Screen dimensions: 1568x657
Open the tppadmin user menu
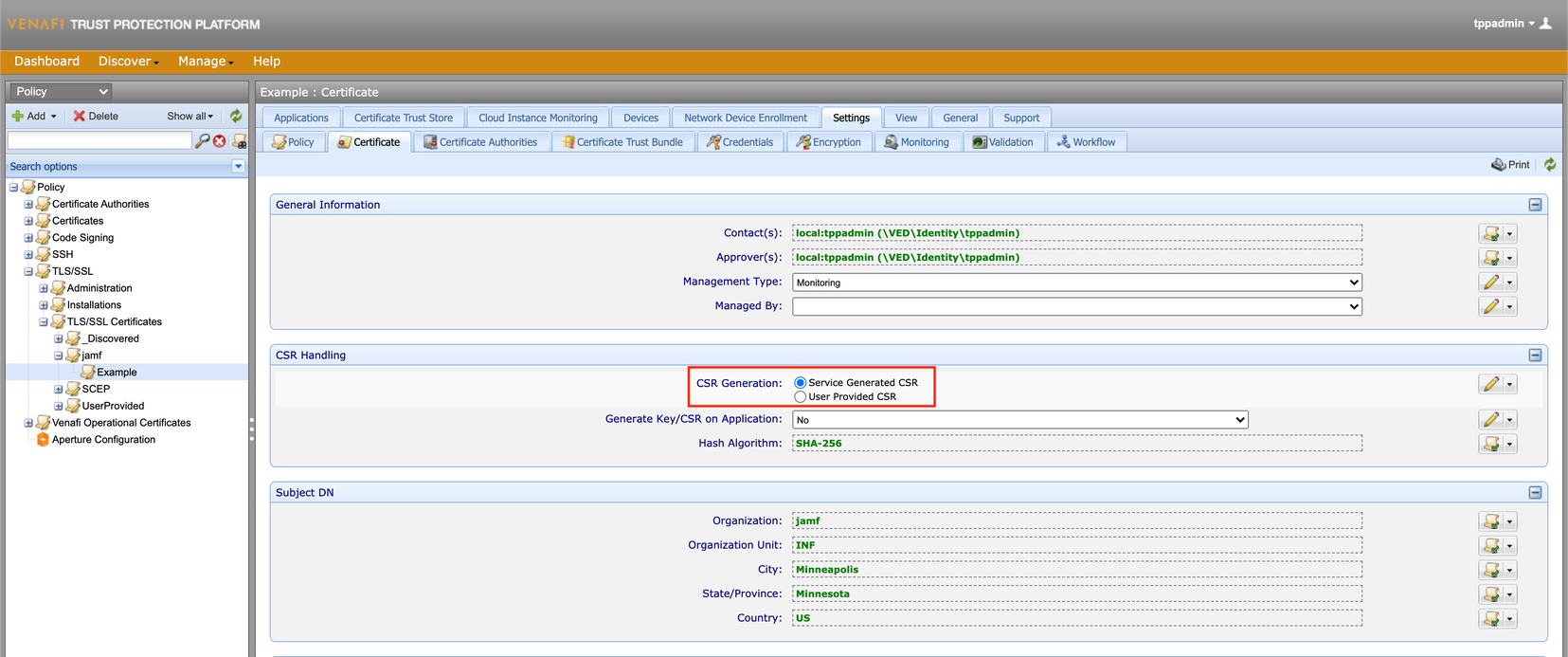(1504, 24)
